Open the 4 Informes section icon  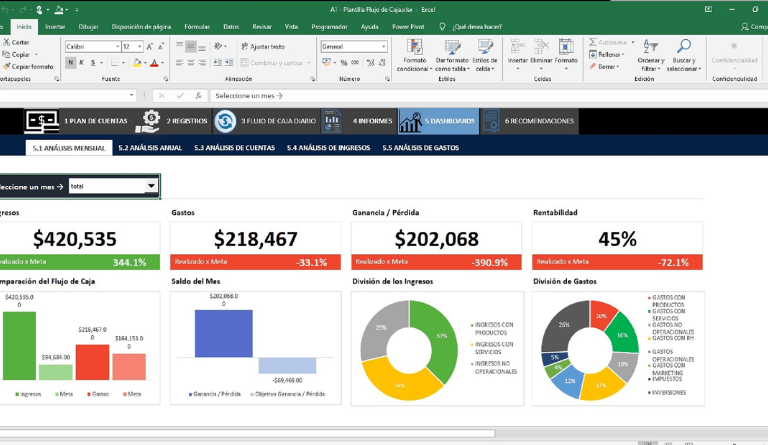[x=332, y=121]
